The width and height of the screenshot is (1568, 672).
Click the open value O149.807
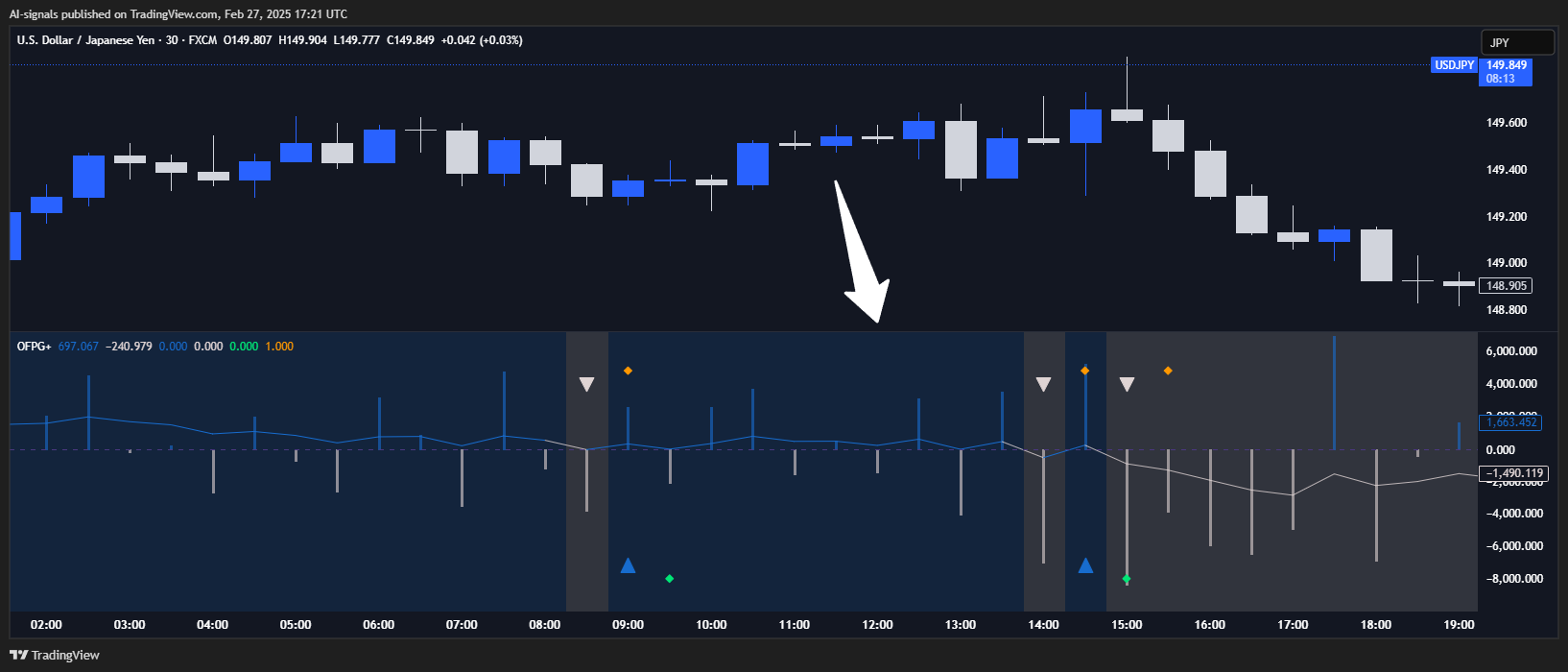tap(248, 40)
